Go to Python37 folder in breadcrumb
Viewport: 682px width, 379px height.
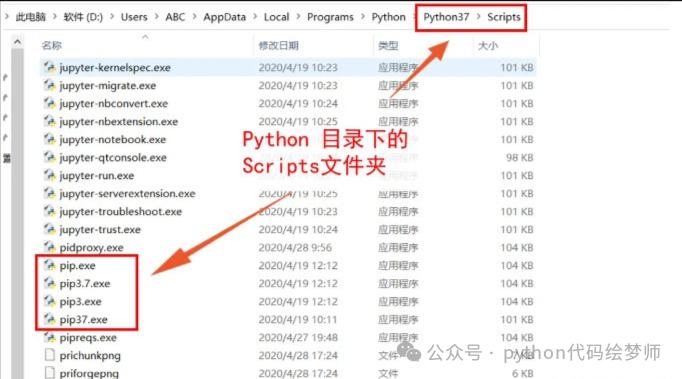click(x=446, y=17)
